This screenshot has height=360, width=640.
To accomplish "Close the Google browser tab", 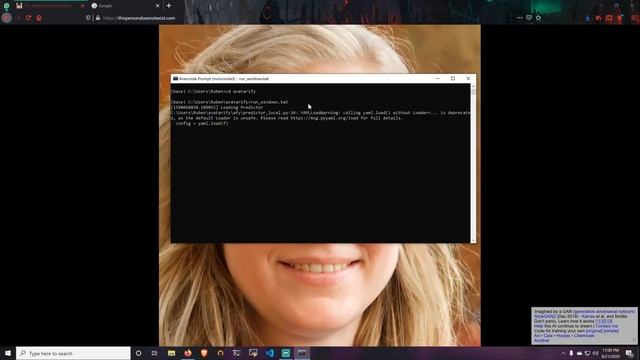I will click(x=158, y=6).
